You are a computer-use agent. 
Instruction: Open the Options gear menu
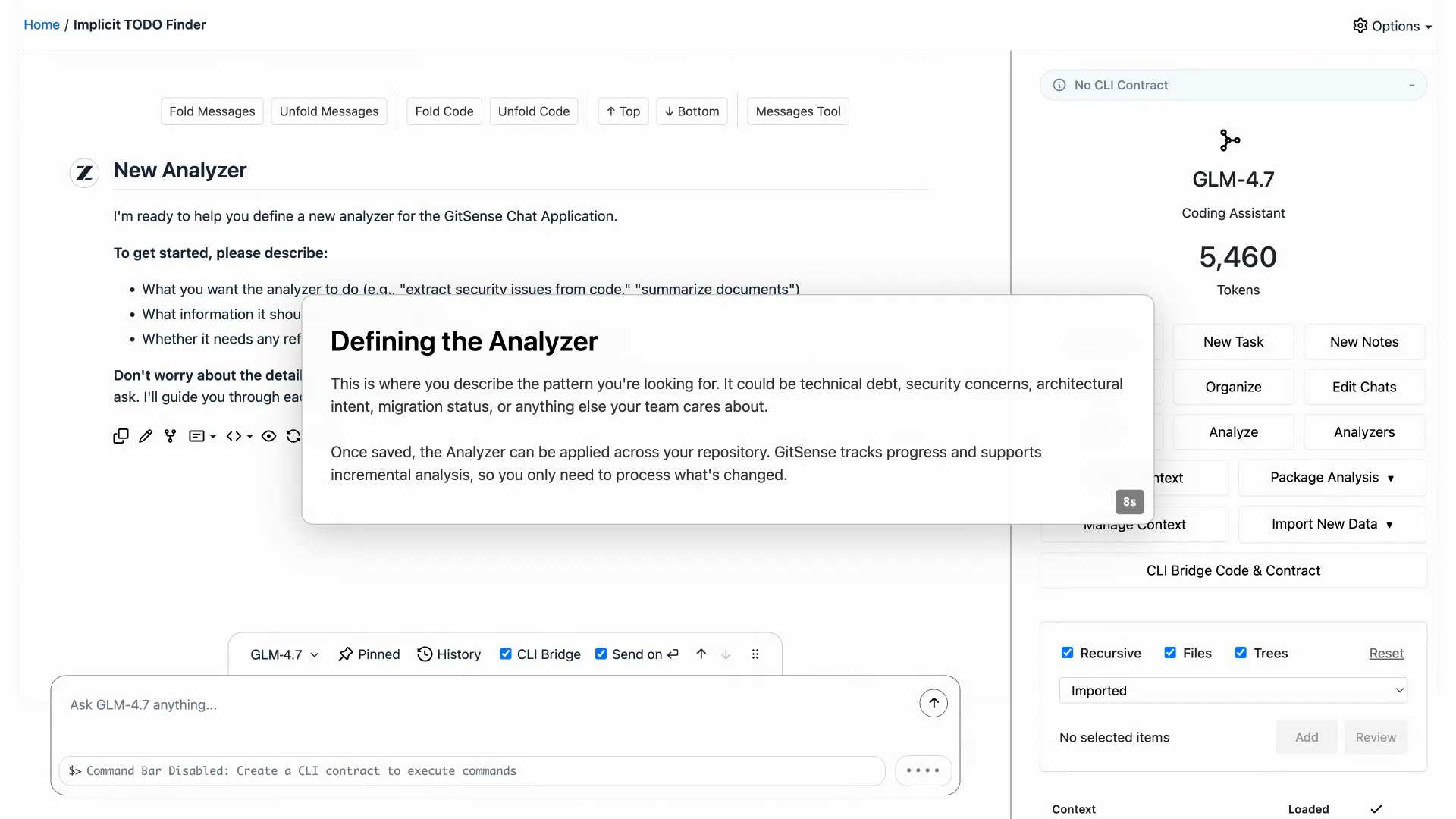click(1392, 26)
